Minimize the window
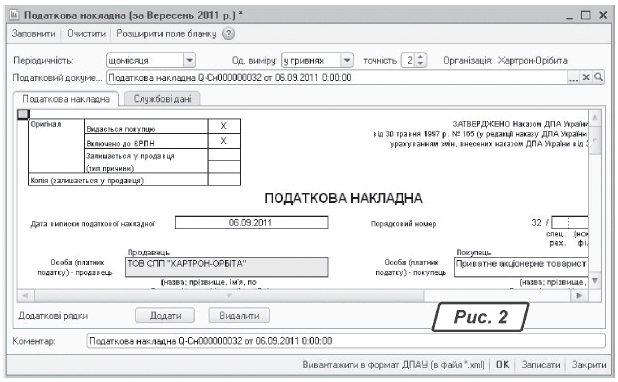Screen dimensions: 618x382 pyautogui.click(x=569, y=17)
